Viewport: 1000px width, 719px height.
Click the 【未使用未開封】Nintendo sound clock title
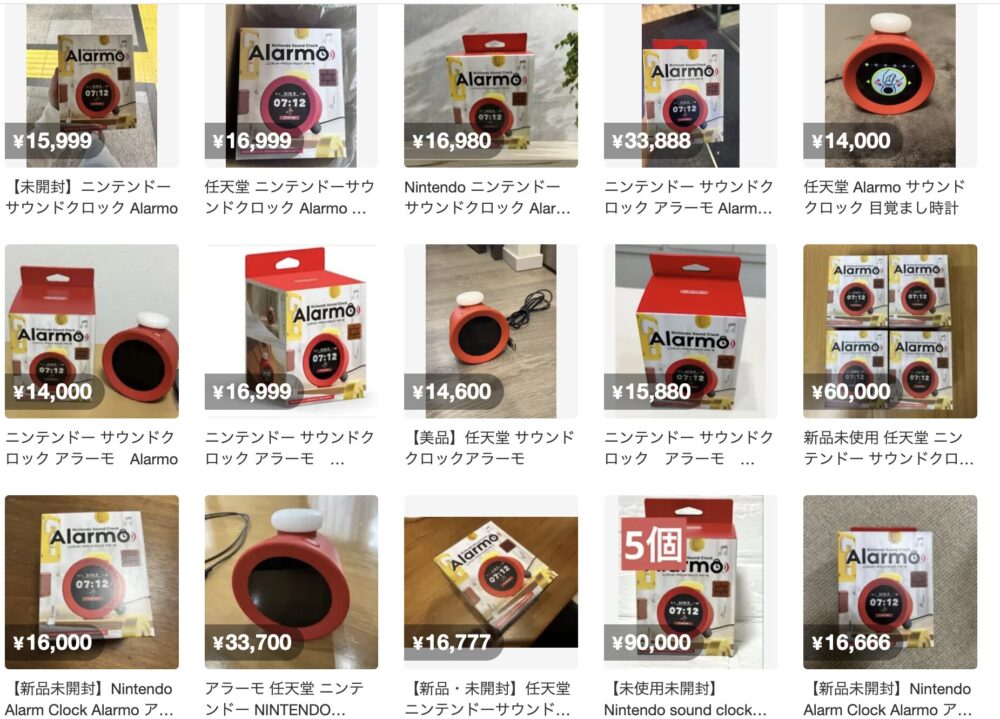(x=686, y=699)
